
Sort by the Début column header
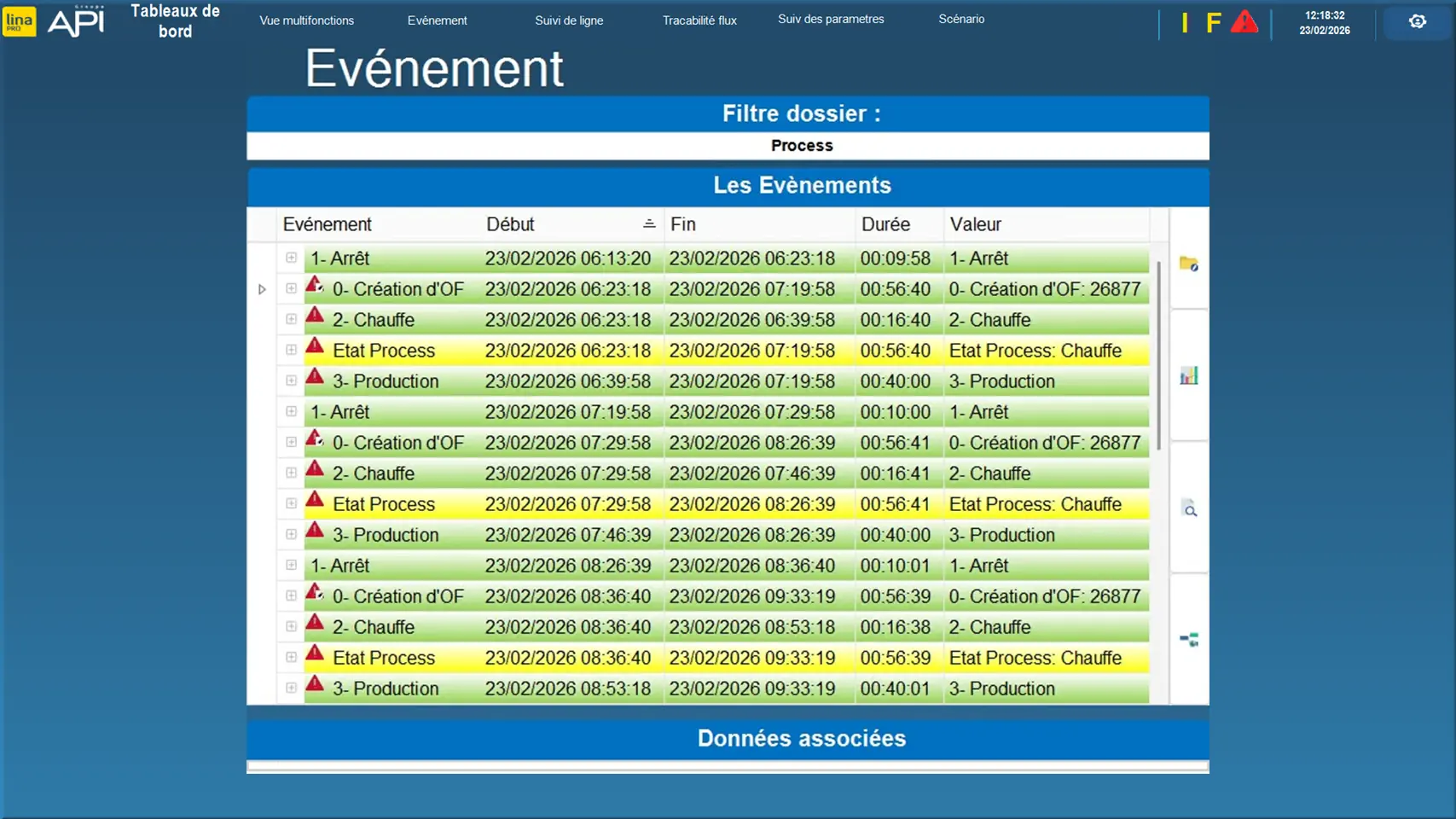tap(510, 224)
